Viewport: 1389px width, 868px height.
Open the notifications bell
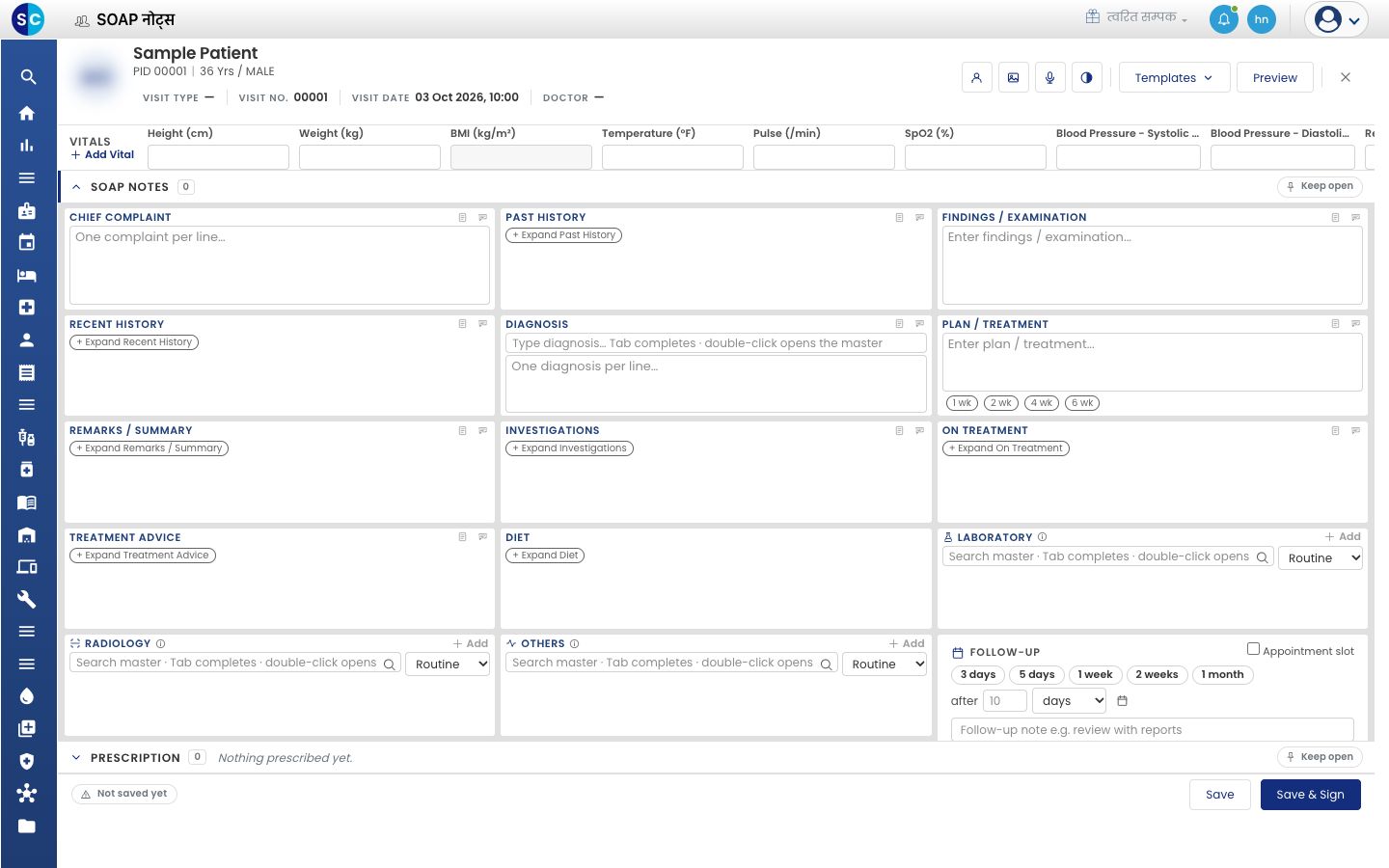click(1223, 19)
